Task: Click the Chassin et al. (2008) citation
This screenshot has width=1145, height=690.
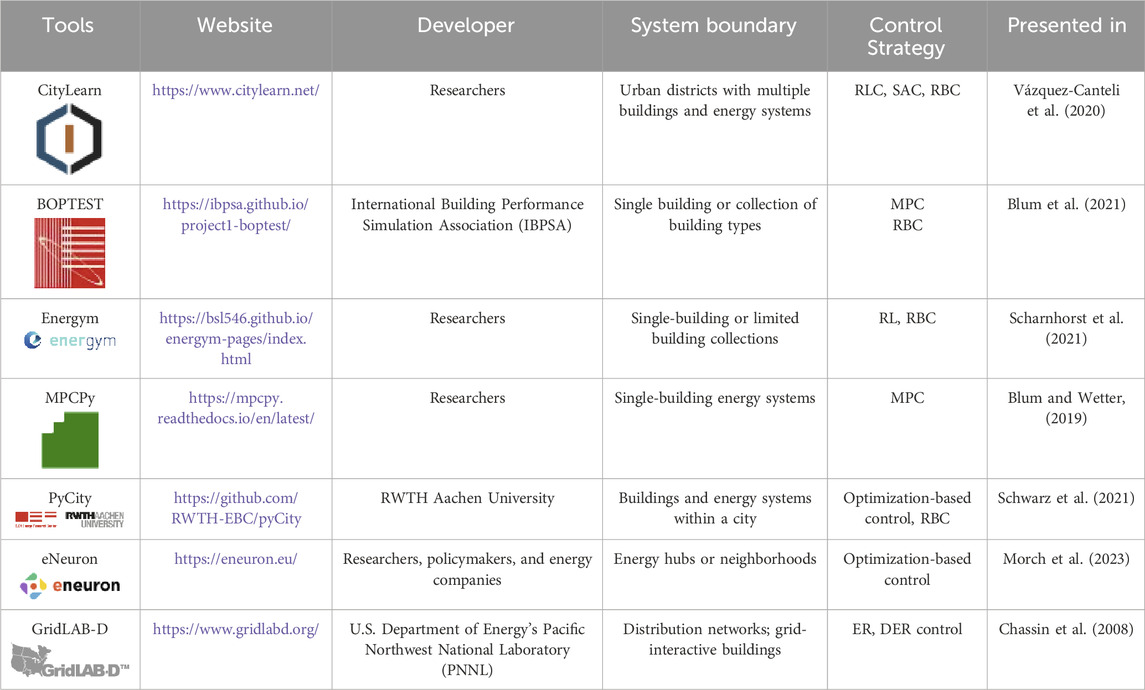Action: (1066, 629)
